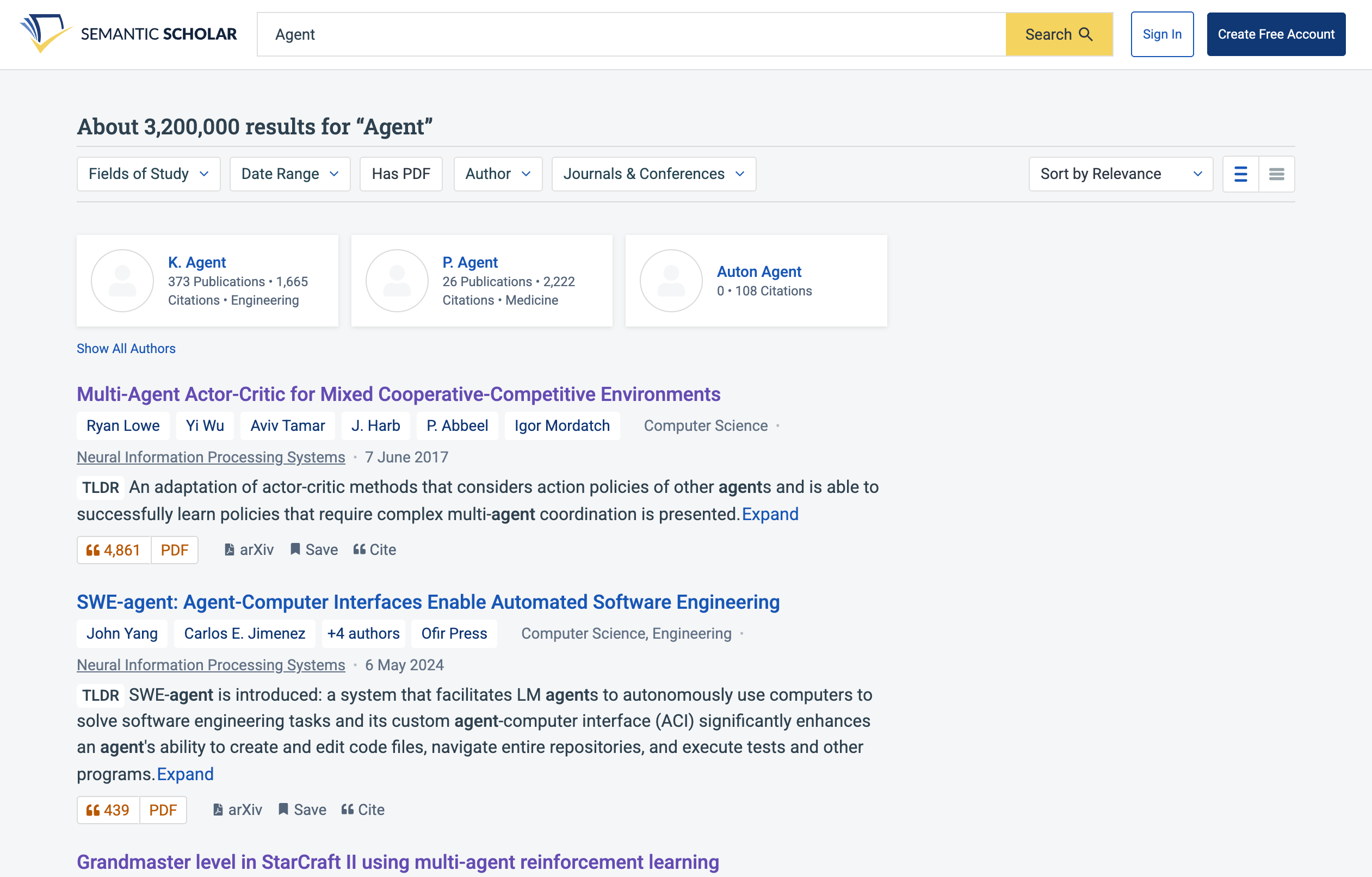Click the magnifier Search button

[1058, 34]
